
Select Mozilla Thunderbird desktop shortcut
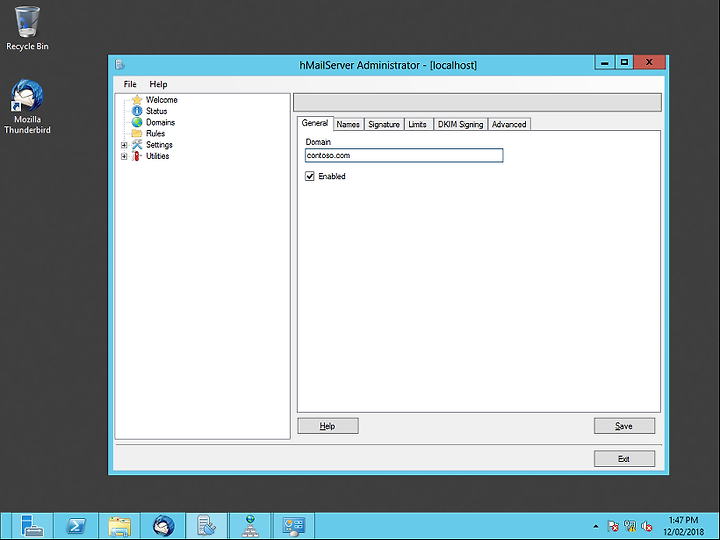[x=27, y=107]
